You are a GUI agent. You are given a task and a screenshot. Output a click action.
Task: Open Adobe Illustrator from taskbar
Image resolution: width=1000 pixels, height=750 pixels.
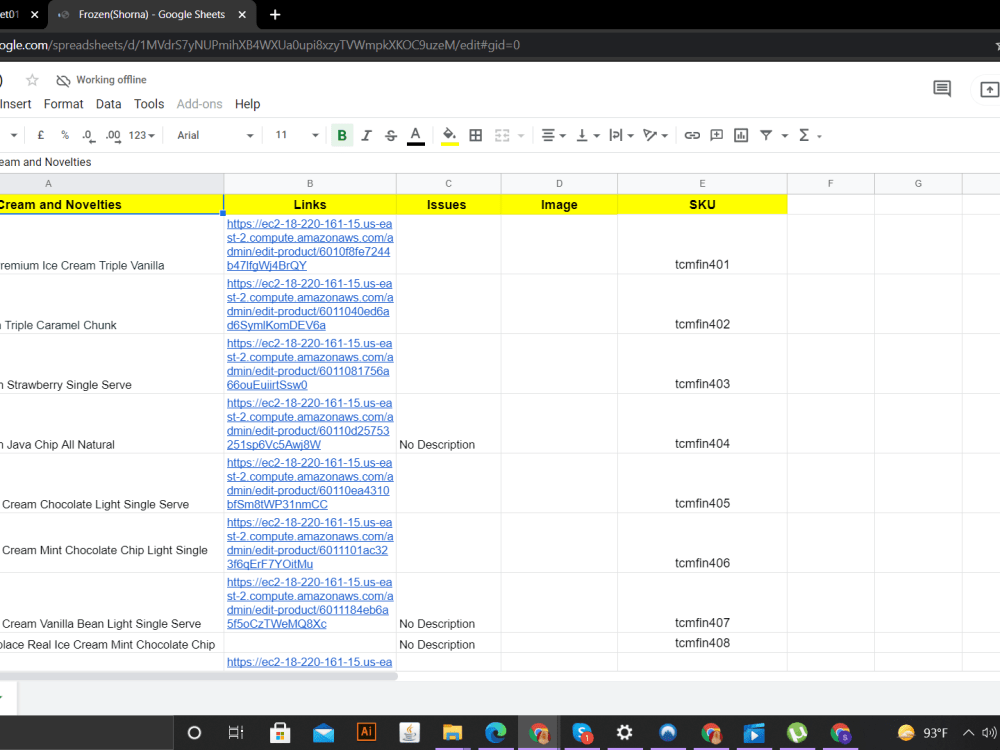click(x=367, y=732)
